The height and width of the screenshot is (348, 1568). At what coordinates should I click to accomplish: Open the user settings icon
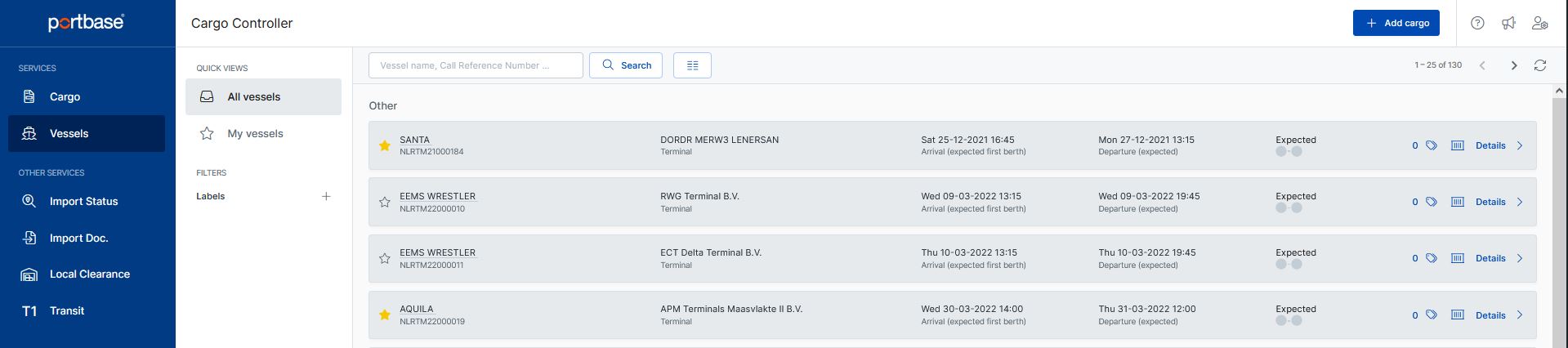tap(1539, 23)
